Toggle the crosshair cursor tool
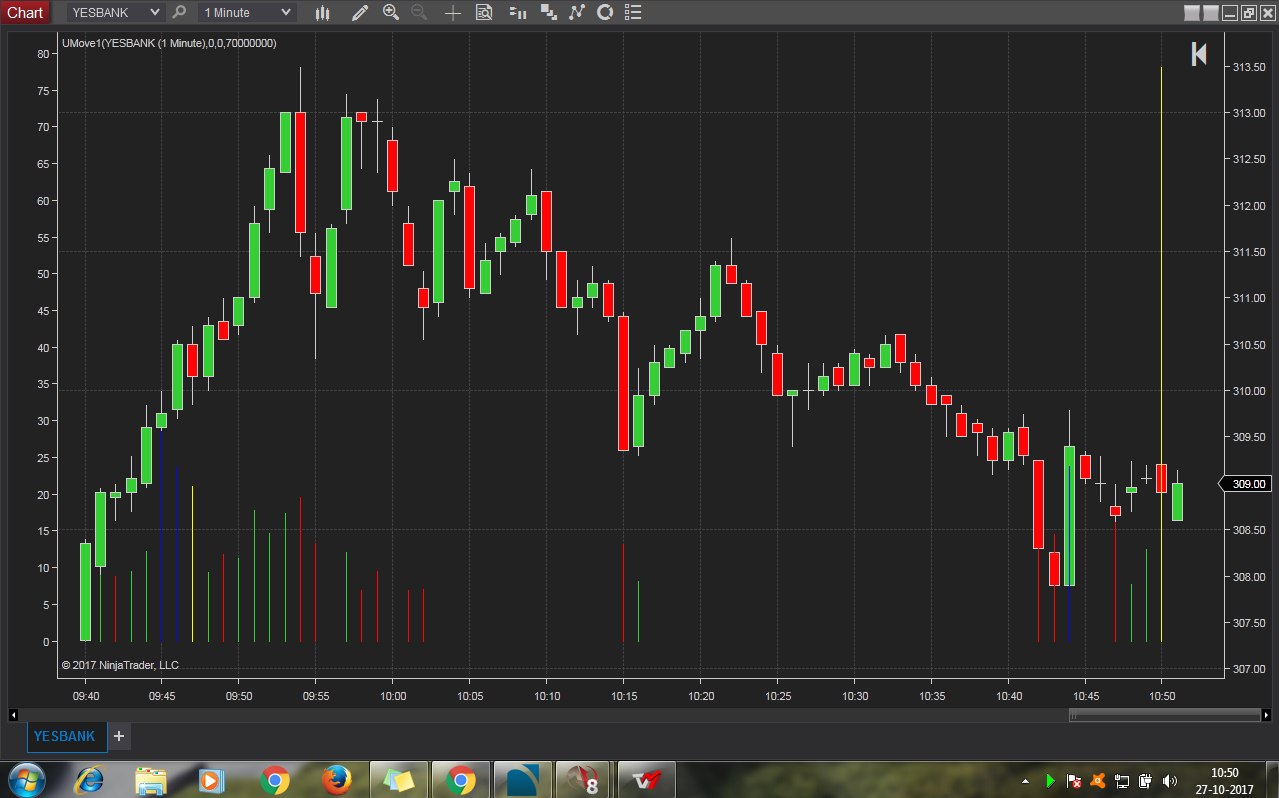Screen dimensions: 1279x798 (453, 12)
